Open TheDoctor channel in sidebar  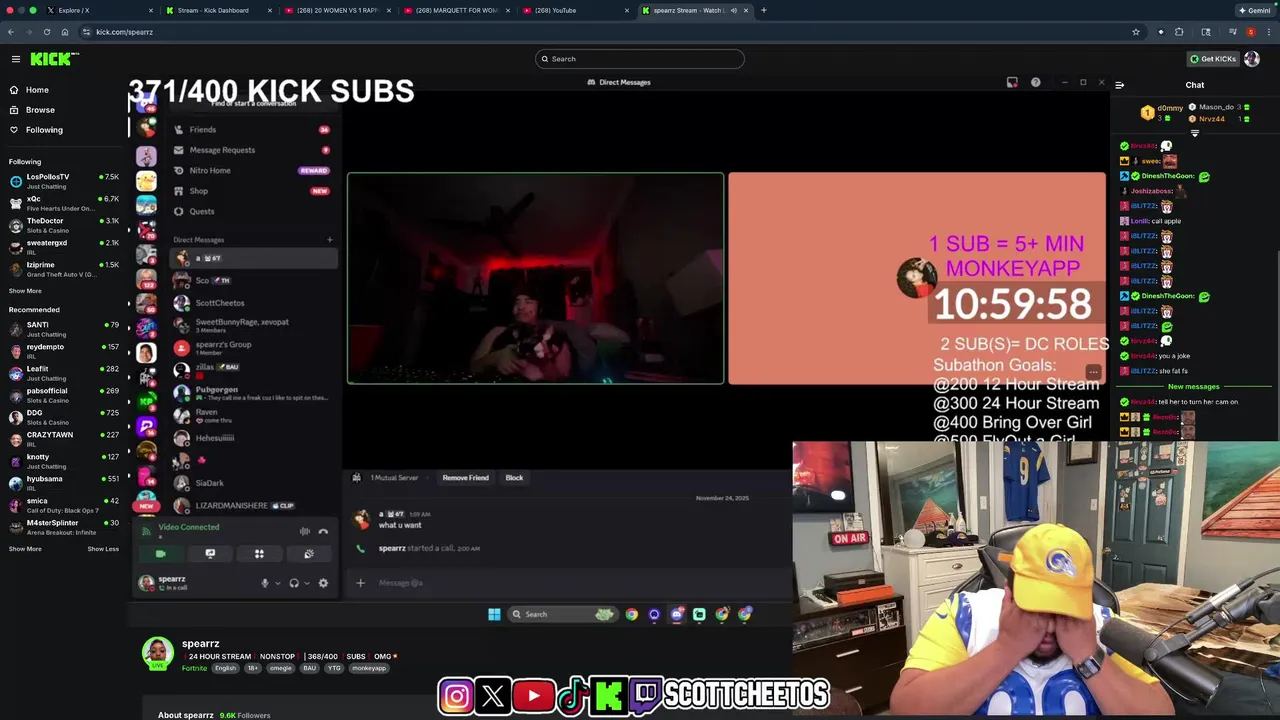click(62, 225)
